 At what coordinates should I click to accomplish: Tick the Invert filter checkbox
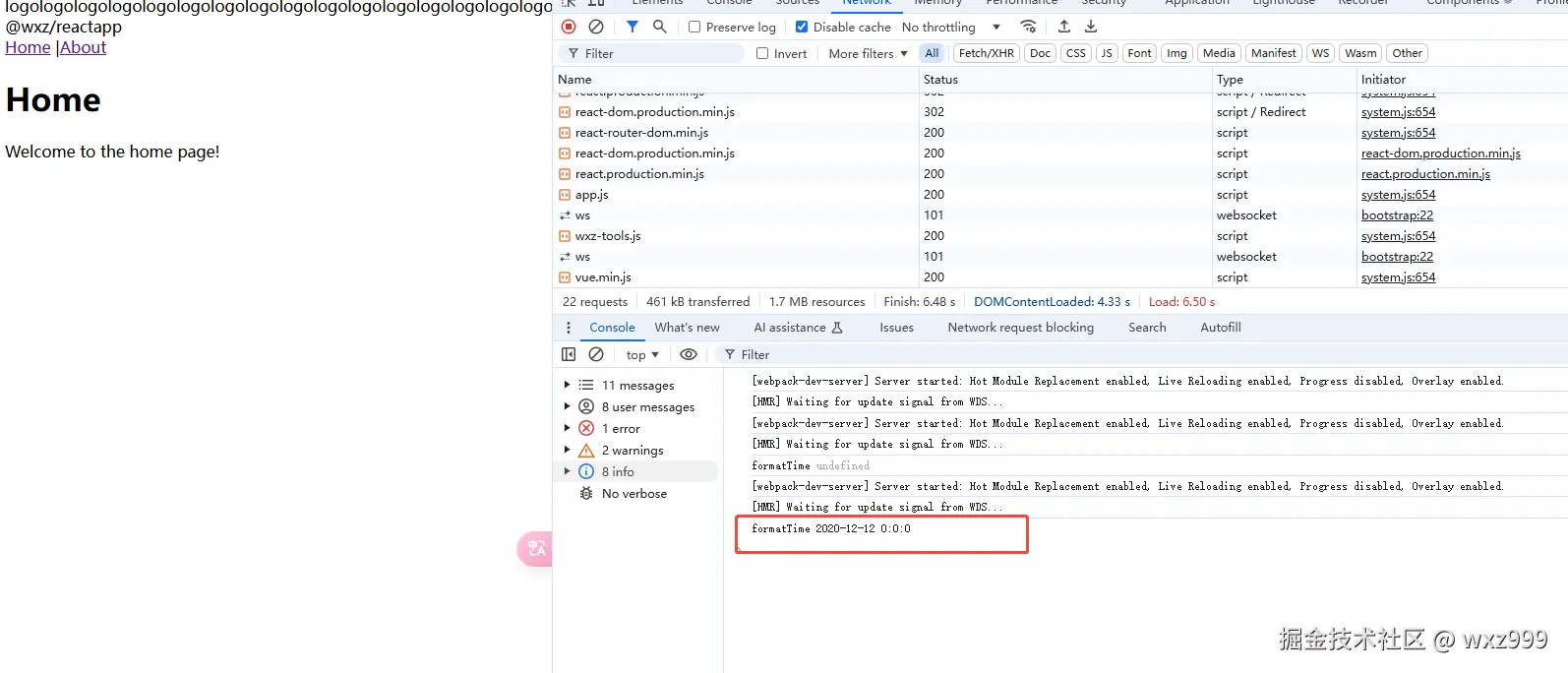coord(762,54)
